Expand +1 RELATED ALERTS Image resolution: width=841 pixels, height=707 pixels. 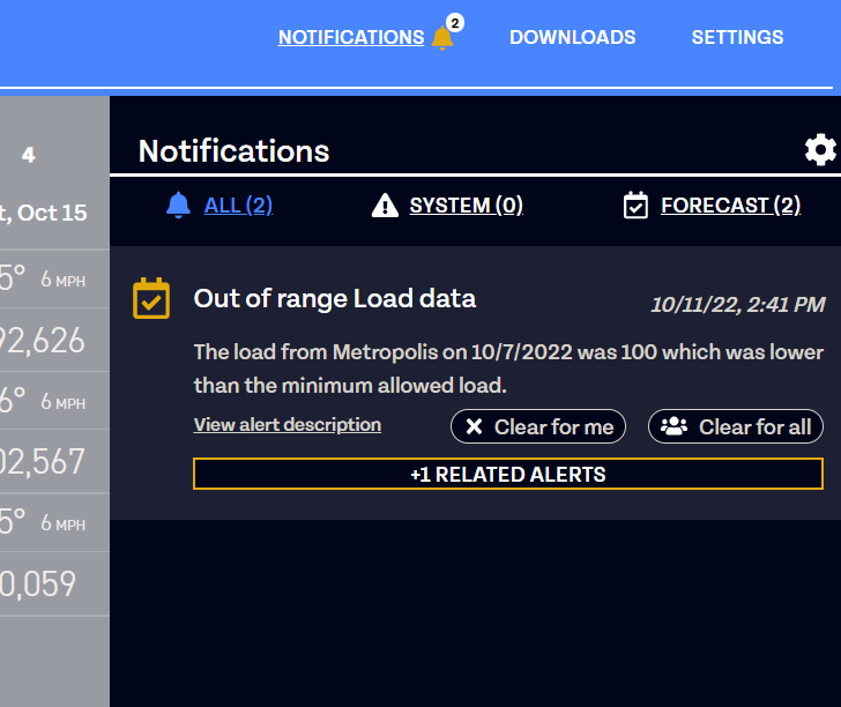point(508,474)
